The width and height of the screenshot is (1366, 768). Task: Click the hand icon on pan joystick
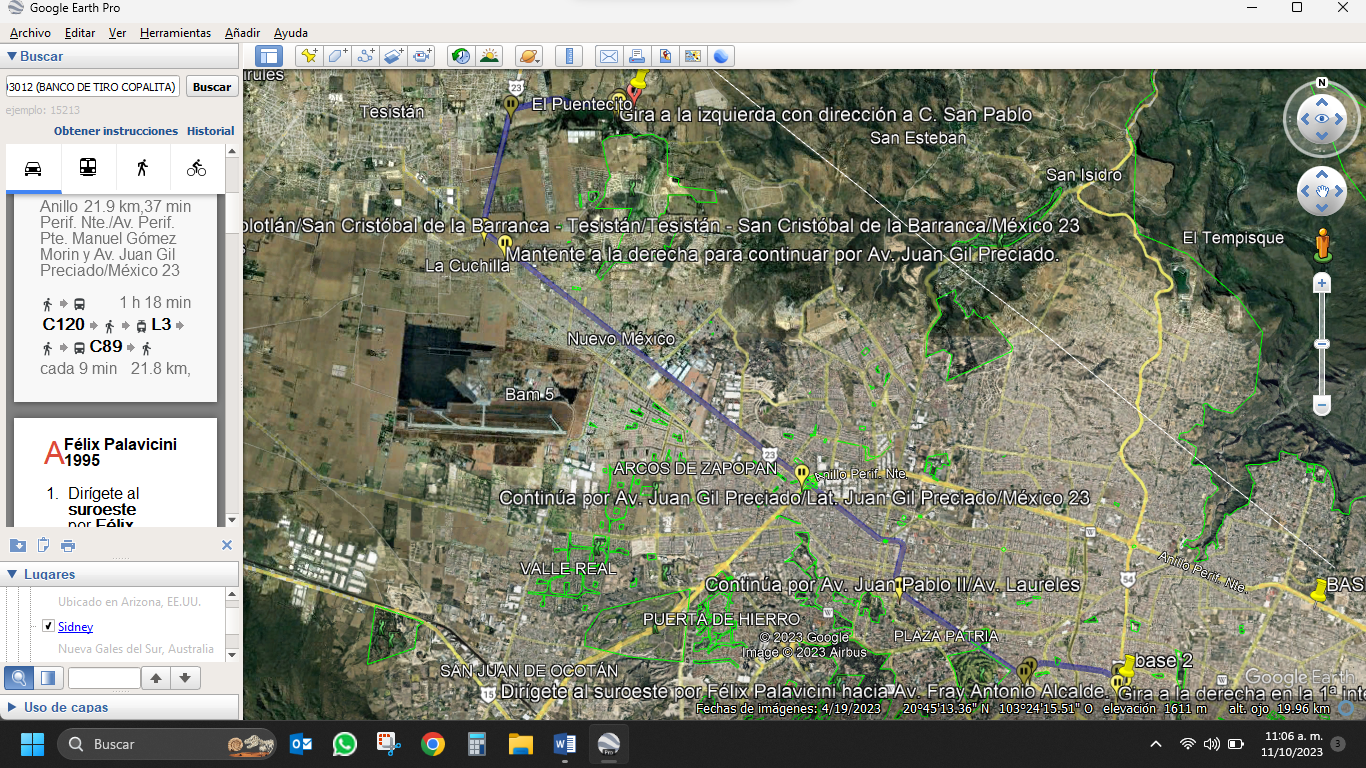tap(1322, 191)
